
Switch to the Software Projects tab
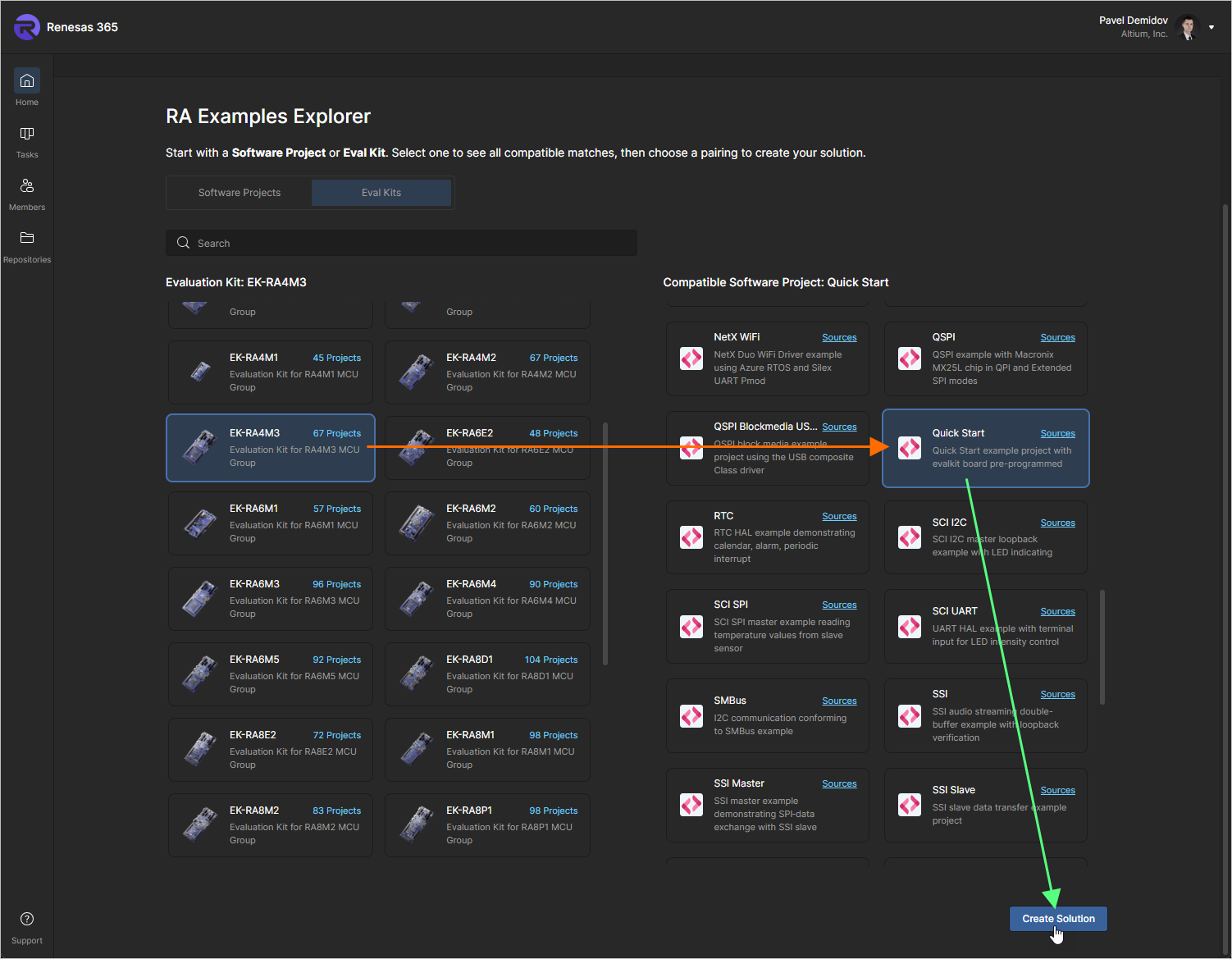coord(240,193)
